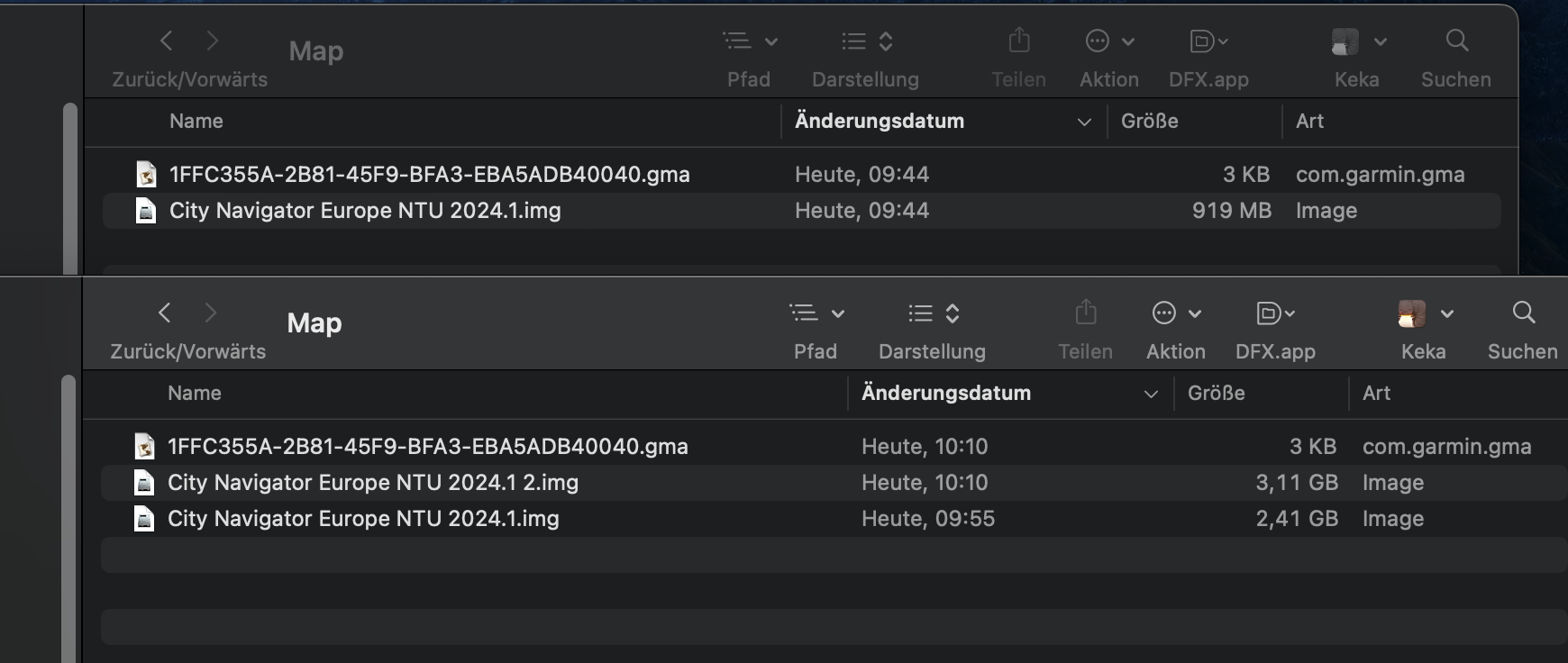Click the Suchen magnifier in the upper window
The height and width of the screenshot is (663, 1568).
coord(1456,41)
